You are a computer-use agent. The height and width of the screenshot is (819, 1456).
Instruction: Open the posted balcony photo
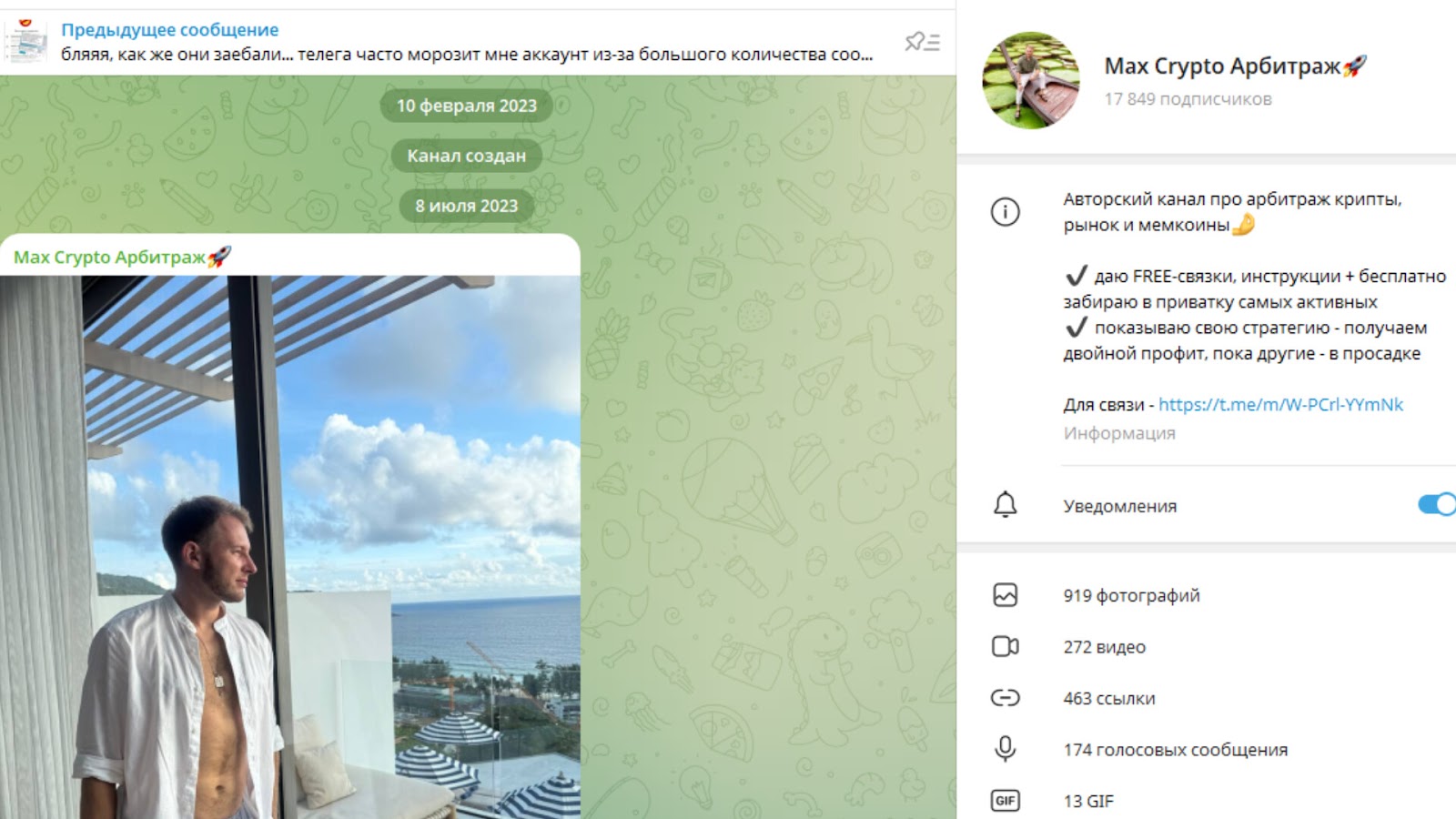point(290,547)
